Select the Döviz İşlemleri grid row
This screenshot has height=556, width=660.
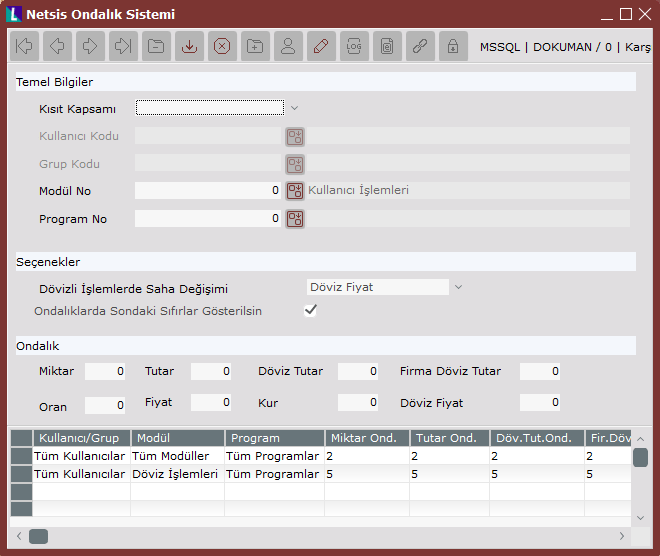click(175, 474)
